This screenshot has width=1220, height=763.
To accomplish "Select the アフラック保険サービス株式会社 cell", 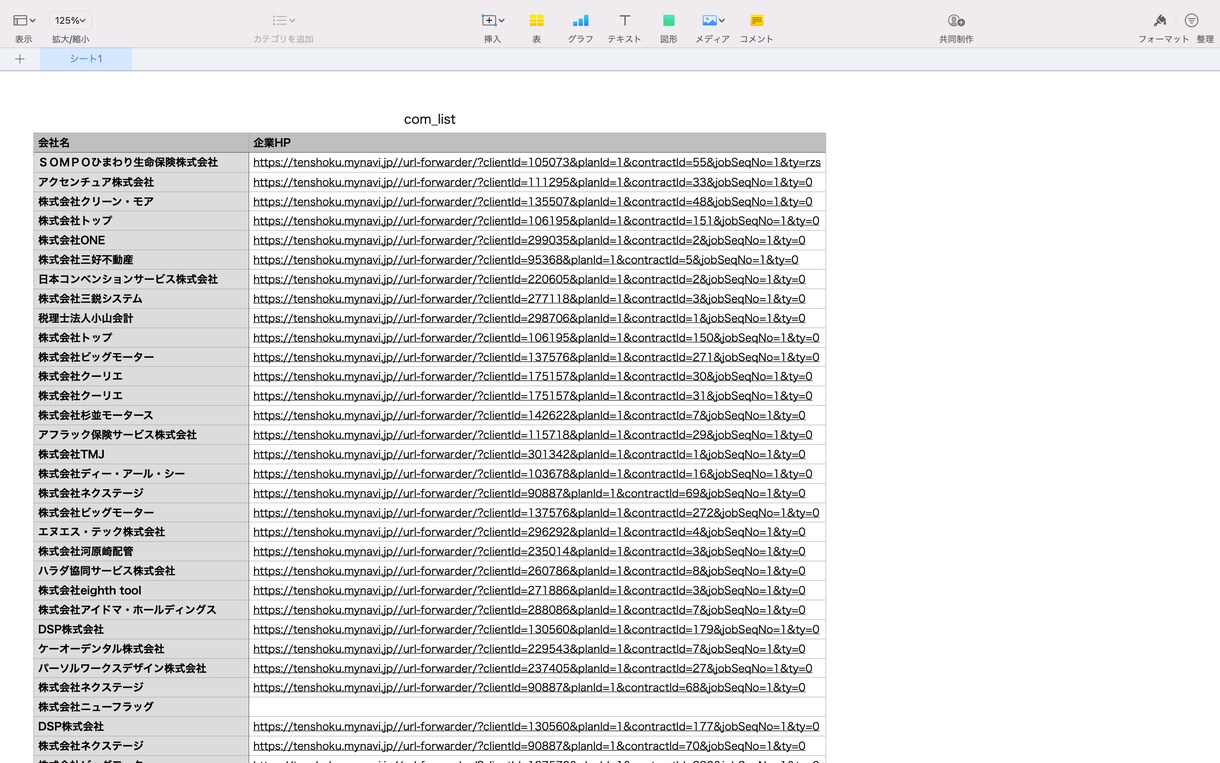I will tap(141, 435).
